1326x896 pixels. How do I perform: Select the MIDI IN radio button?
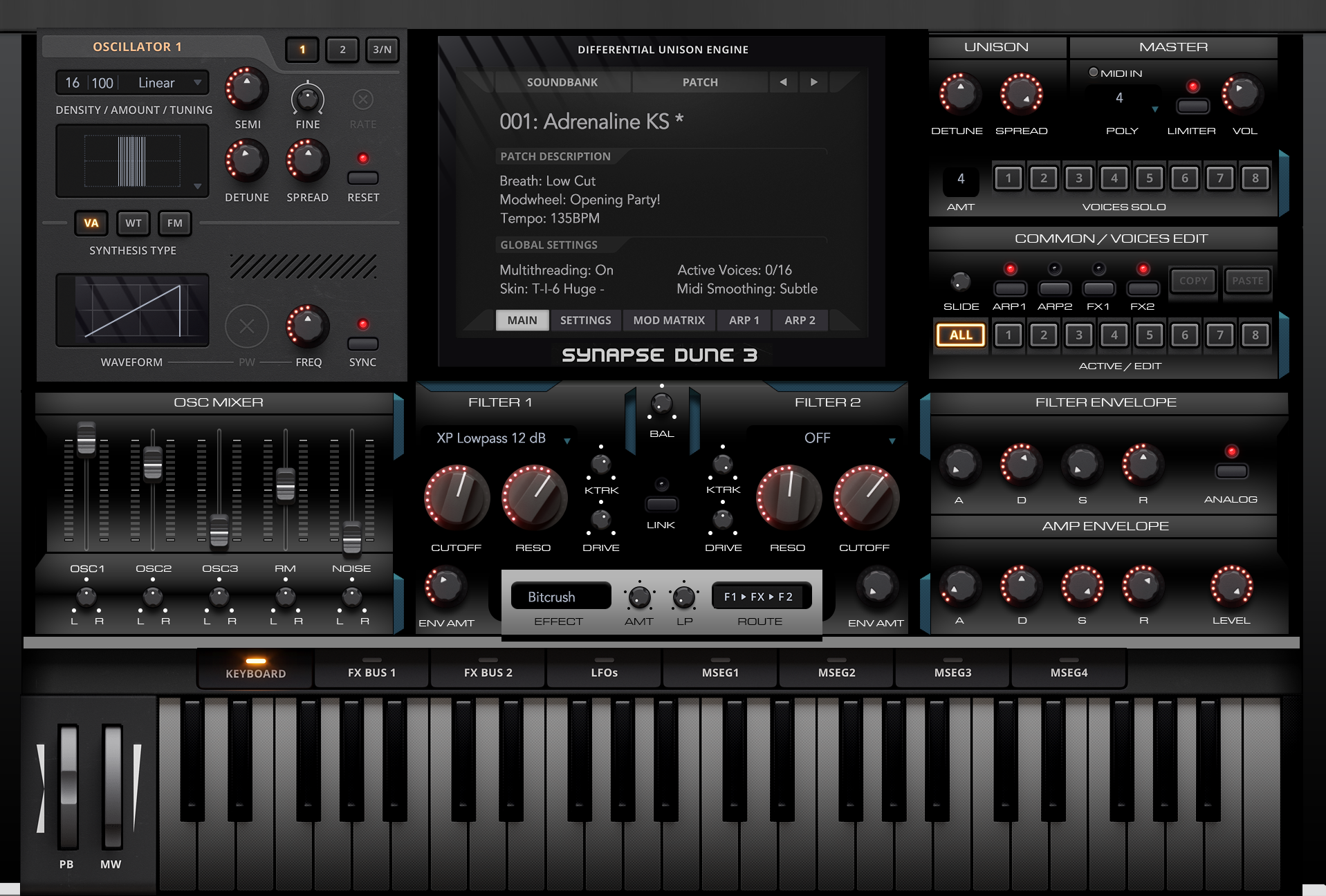click(x=1093, y=72)
